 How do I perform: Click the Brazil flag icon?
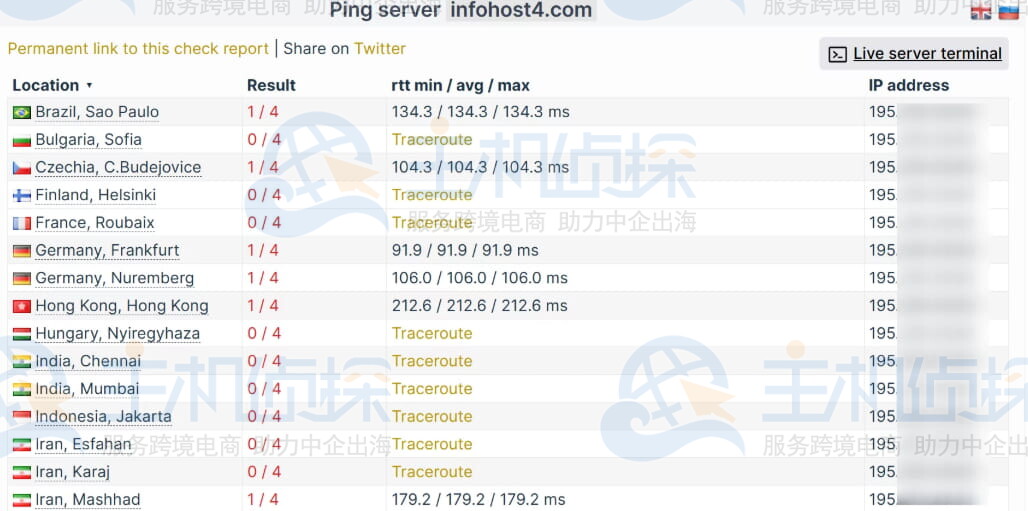pyautogui.click(x=21, y=112)
